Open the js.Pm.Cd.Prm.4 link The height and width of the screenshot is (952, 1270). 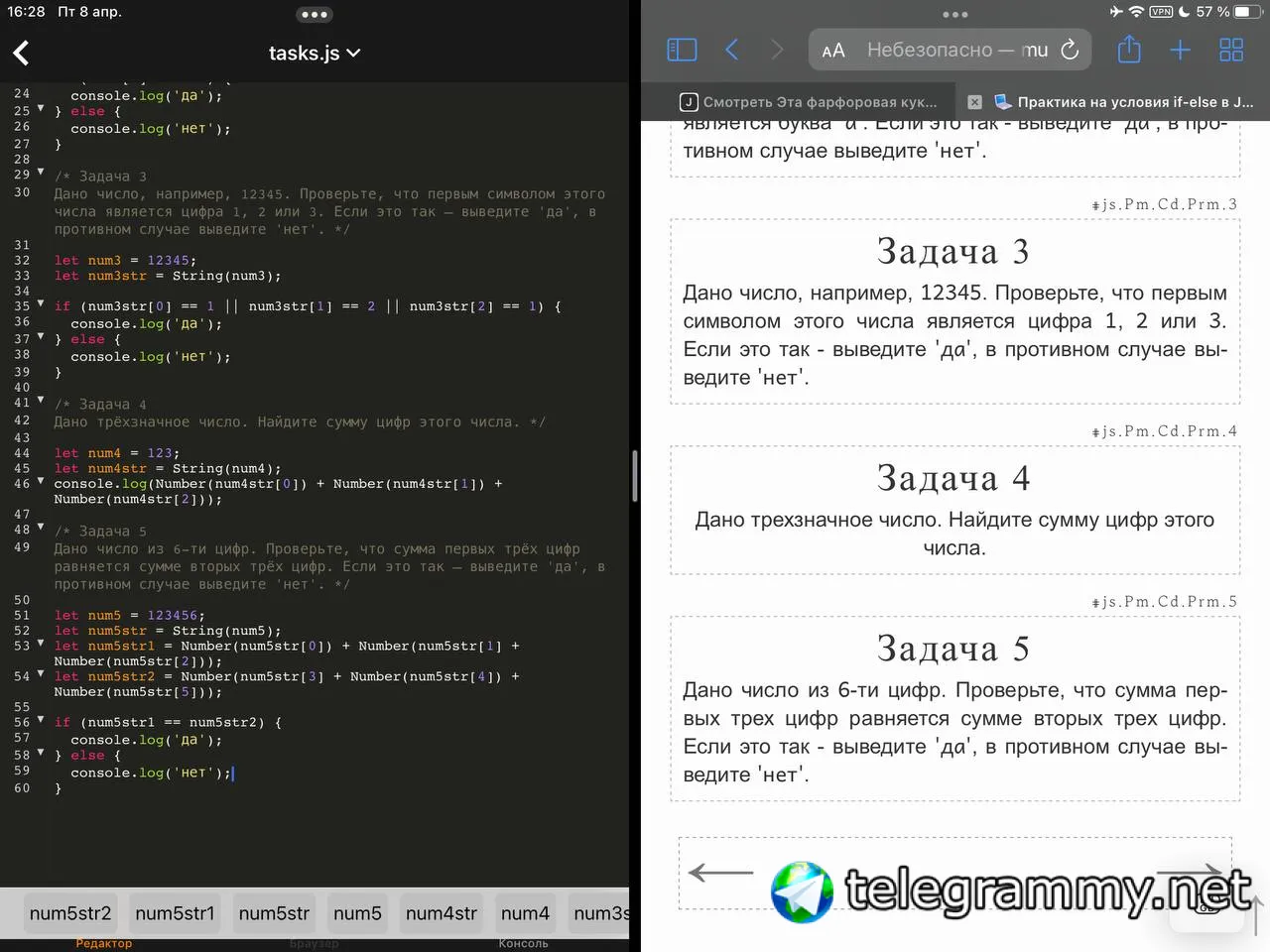click(x=1165, y=431)
